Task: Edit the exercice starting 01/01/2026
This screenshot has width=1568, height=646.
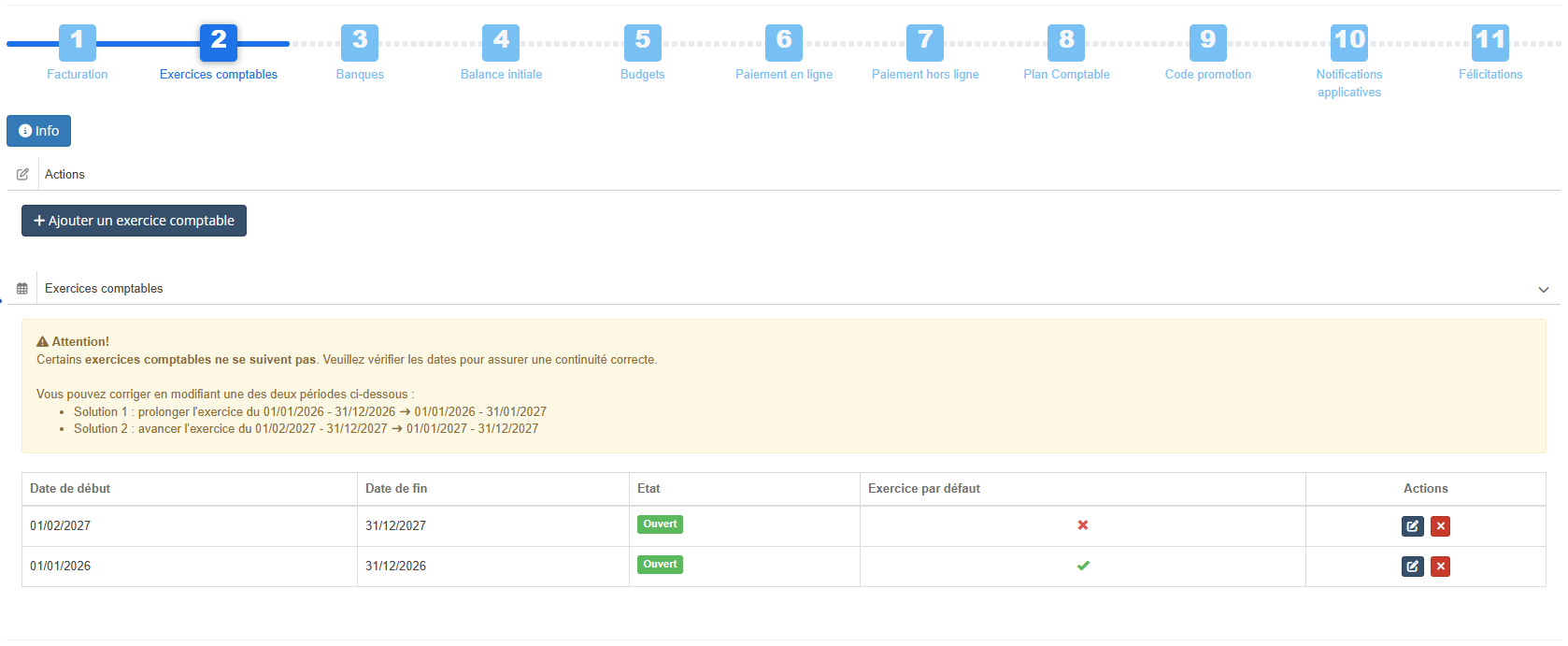Action: click(1412, 567)
